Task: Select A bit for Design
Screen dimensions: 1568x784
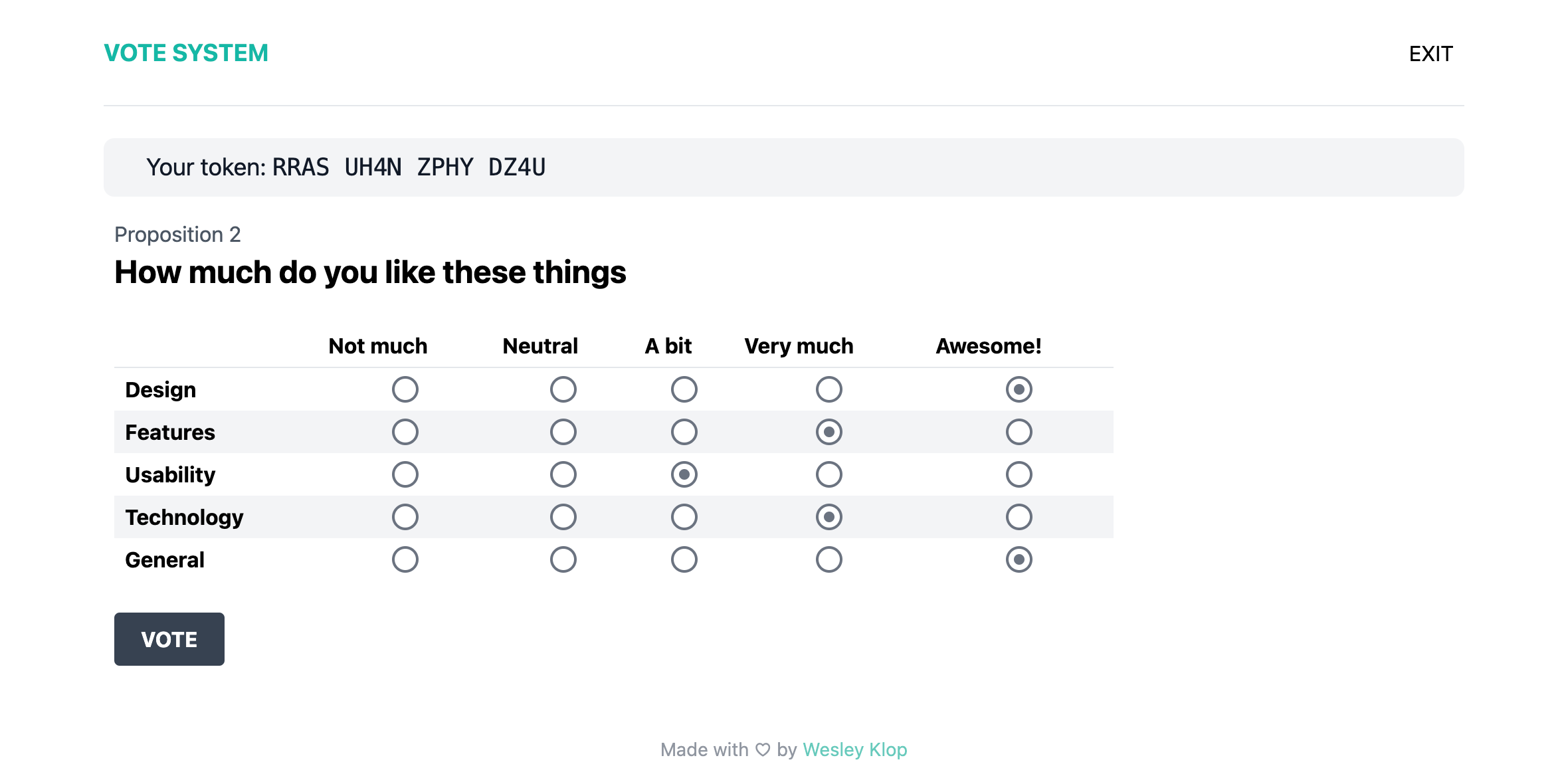Action: pyautogui.click(x=684, y=389)
